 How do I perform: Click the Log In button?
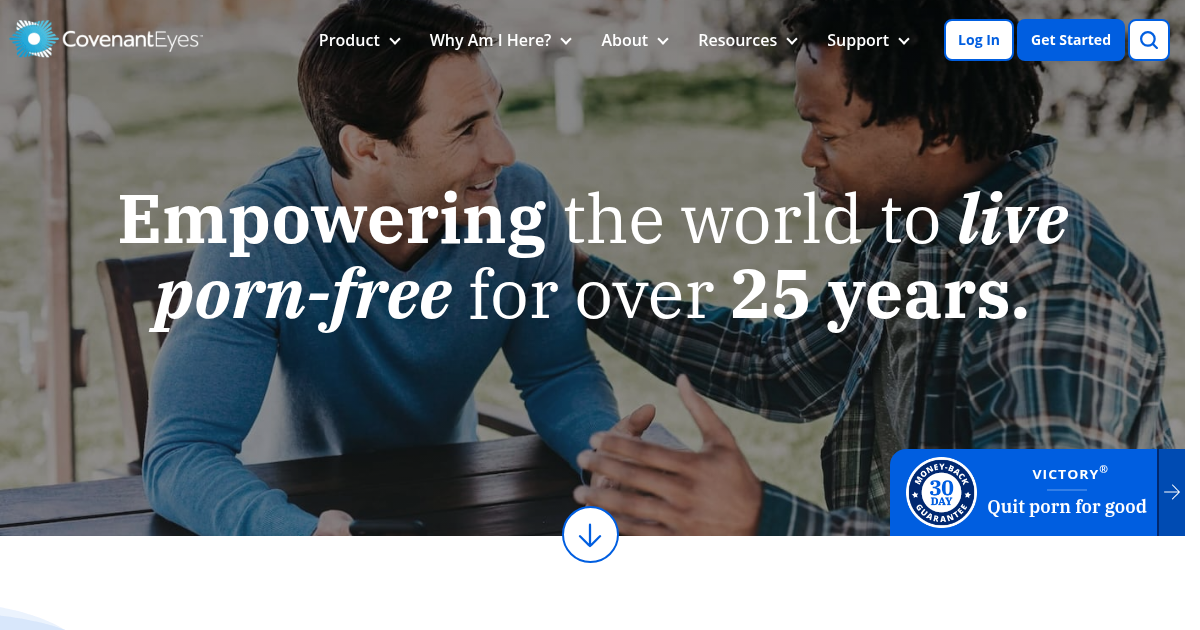(979, 40)
